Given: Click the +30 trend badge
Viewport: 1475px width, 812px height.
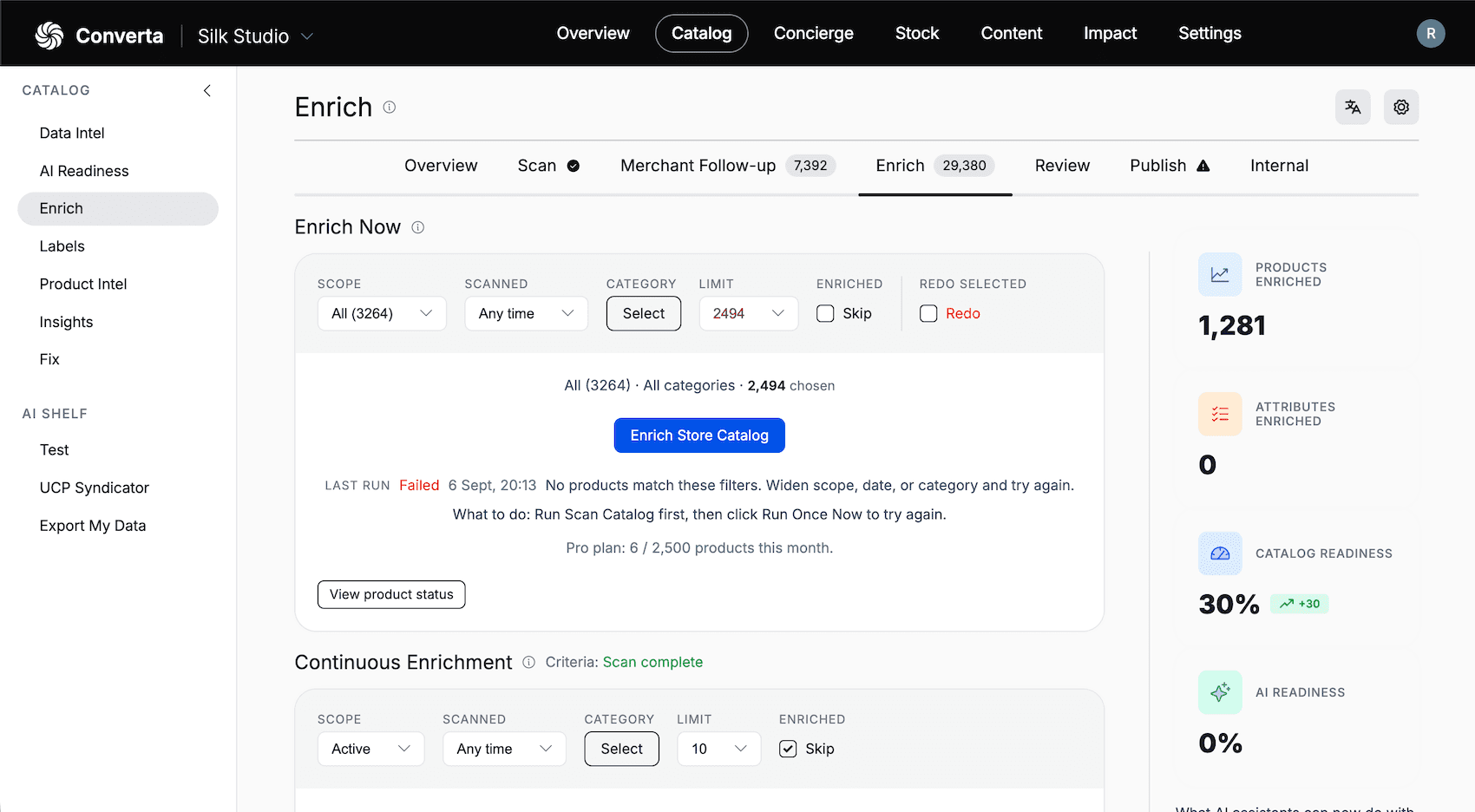Looking at the screenshot, I should tap(1300, 604).
